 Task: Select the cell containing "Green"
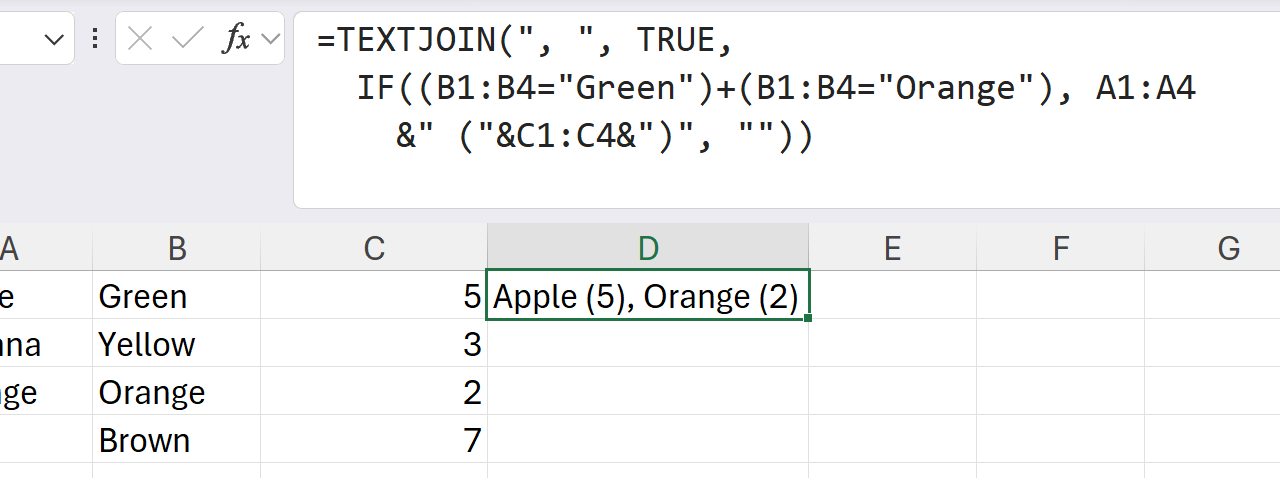177,296
